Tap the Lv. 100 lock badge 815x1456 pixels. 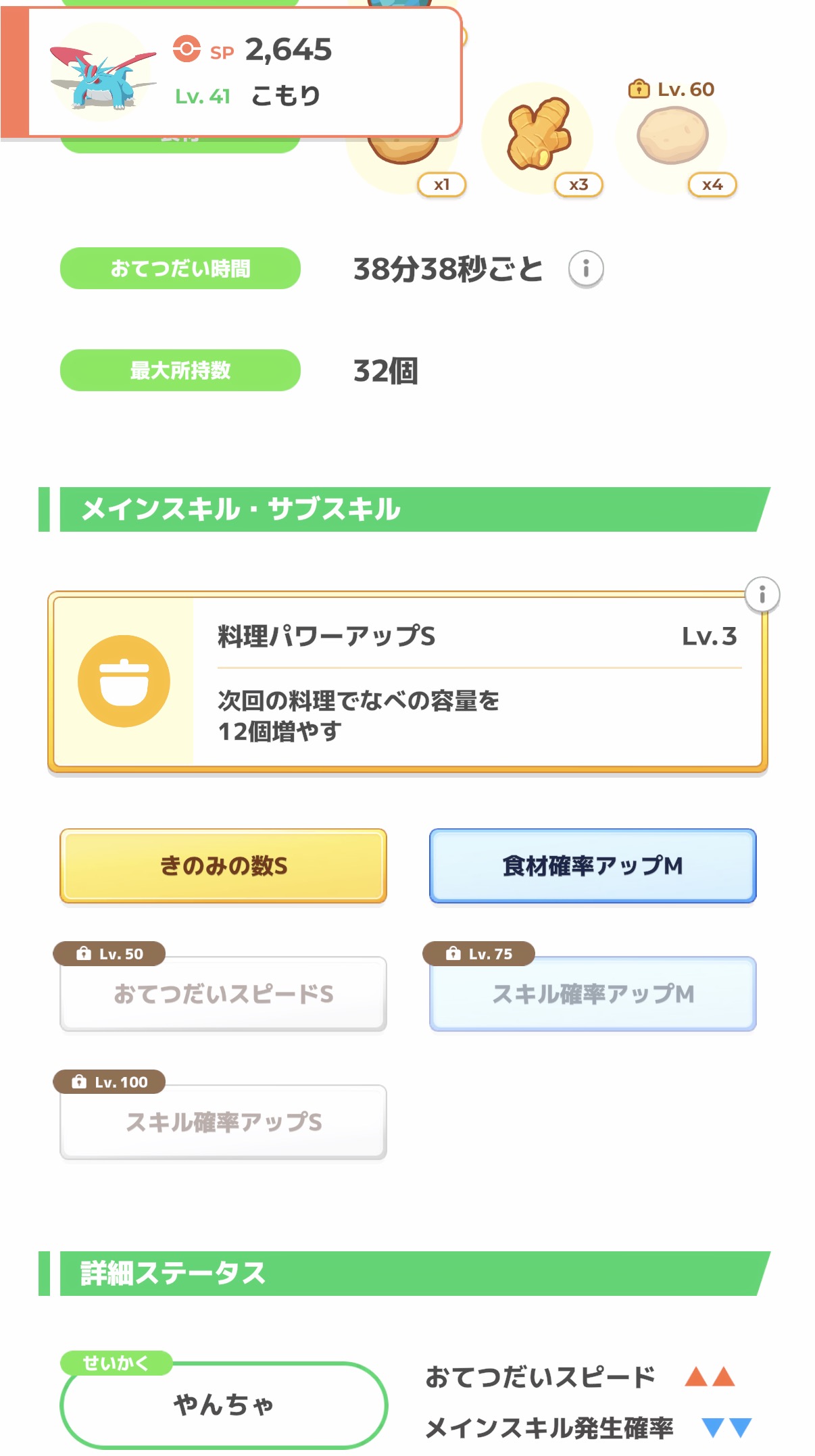pyautogui.click(x=109, y=1082)
